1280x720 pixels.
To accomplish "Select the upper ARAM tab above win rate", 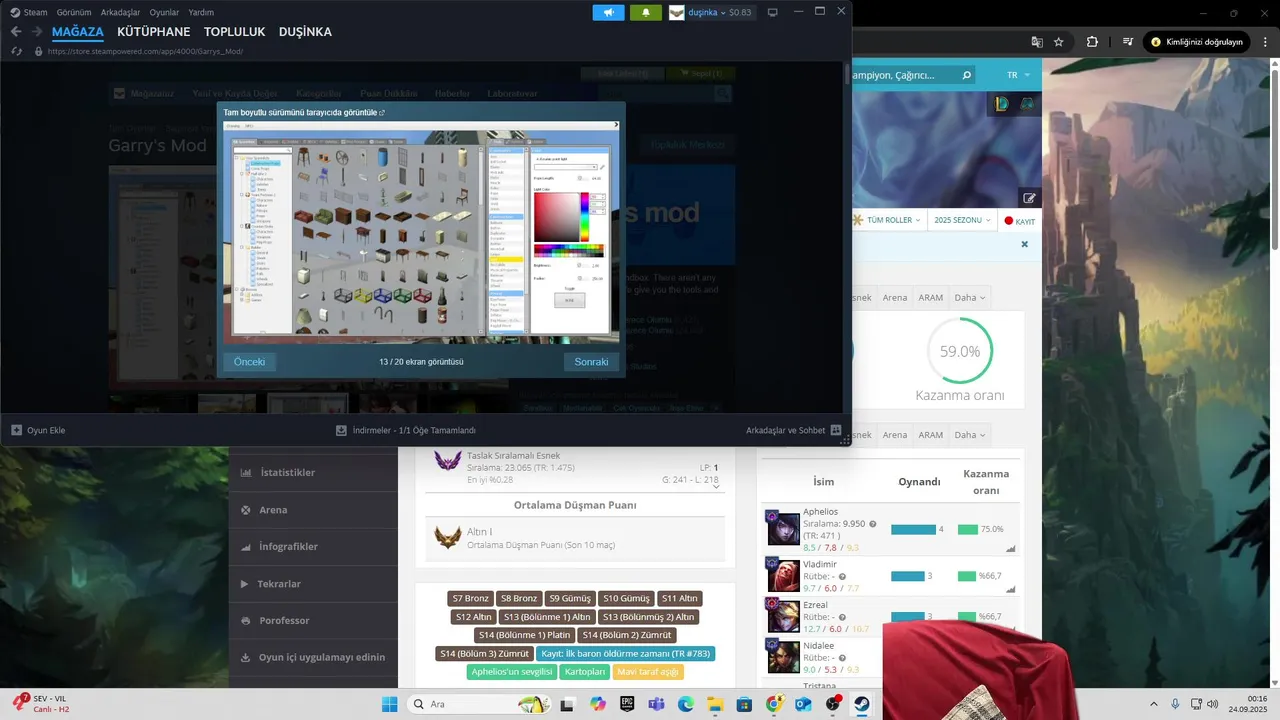I will [x=931, y=297].
